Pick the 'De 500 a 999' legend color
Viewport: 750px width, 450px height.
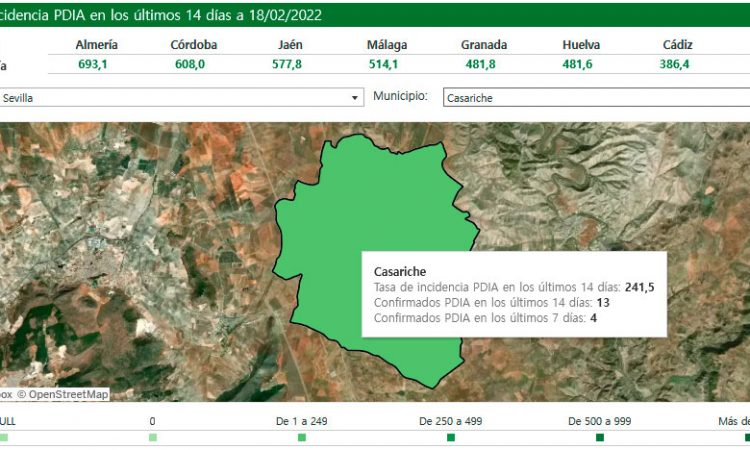pyautogui.click(x=600, y=437)
